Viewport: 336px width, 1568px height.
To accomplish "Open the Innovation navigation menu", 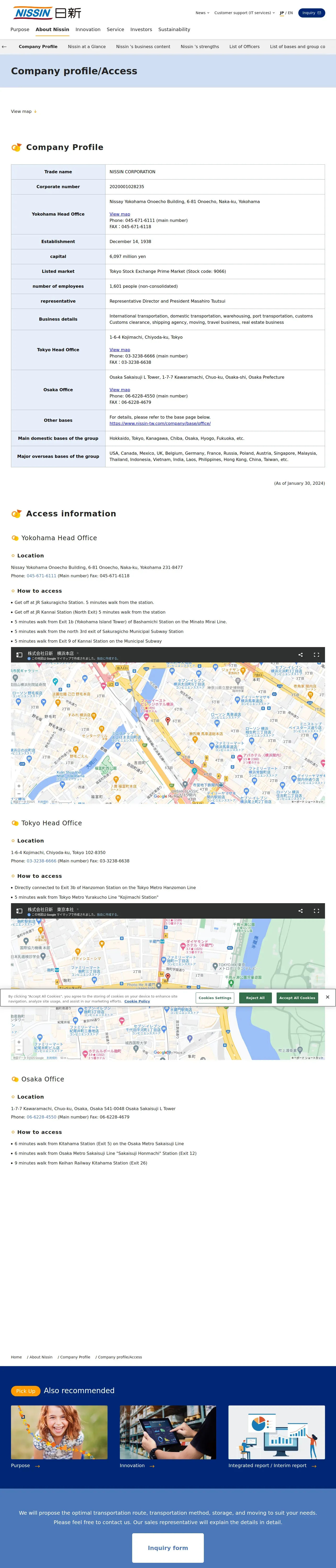I will pyautogui.click(x=88, y=29).
